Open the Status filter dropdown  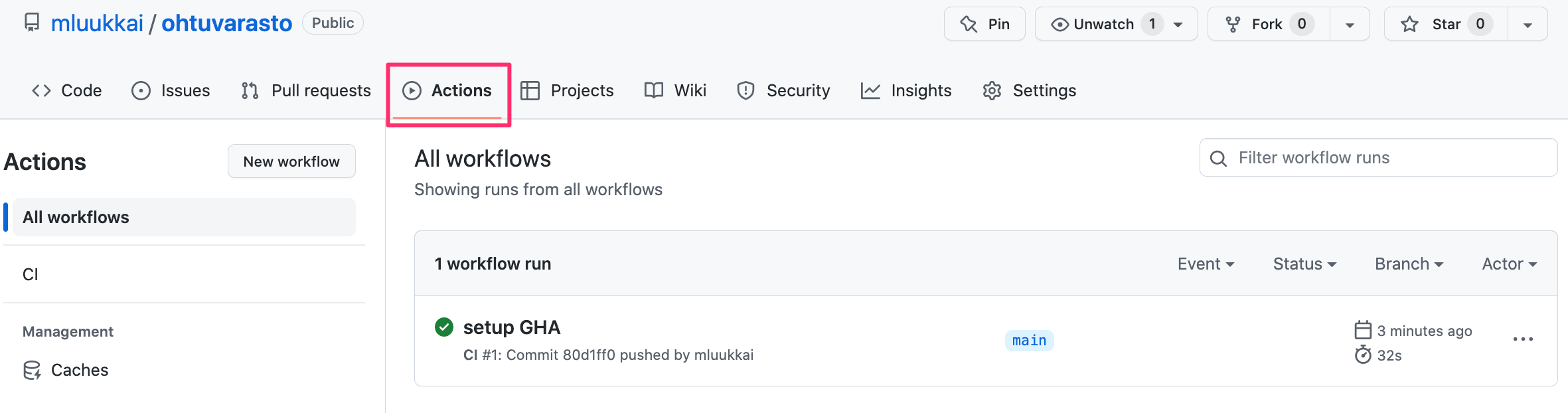click(x=1304, y=264)
